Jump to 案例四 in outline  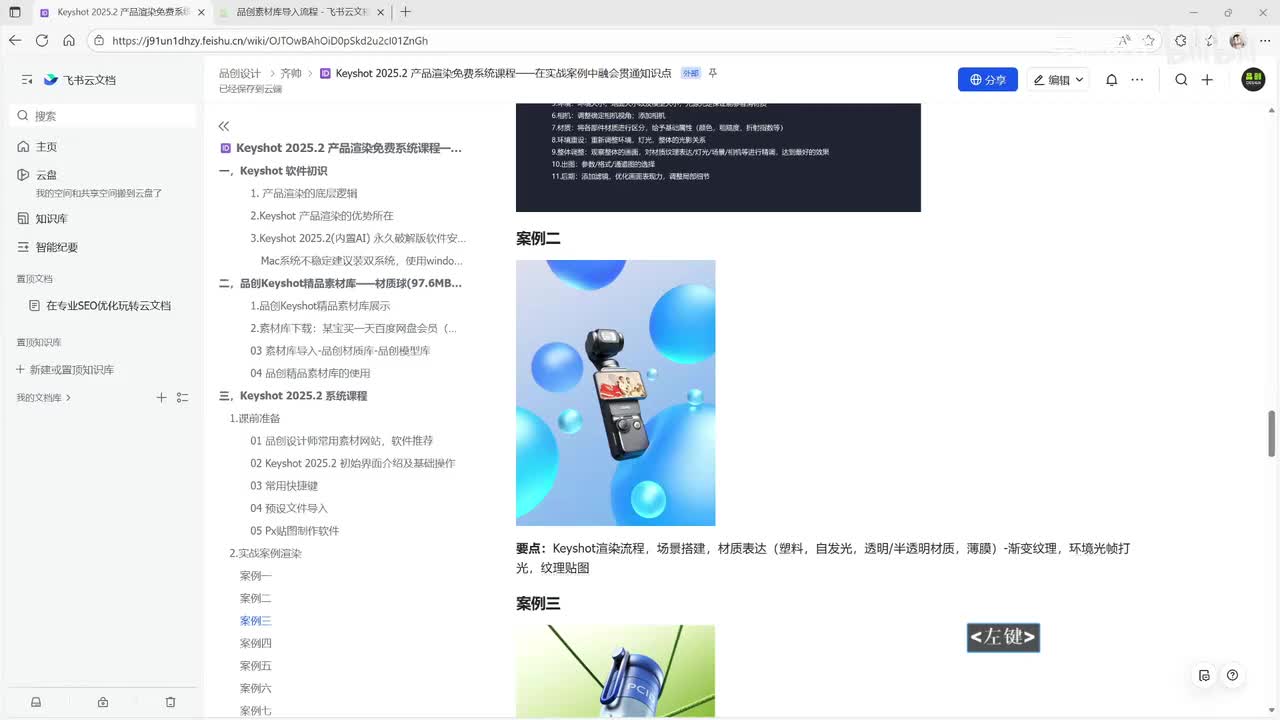pos(256,643)
